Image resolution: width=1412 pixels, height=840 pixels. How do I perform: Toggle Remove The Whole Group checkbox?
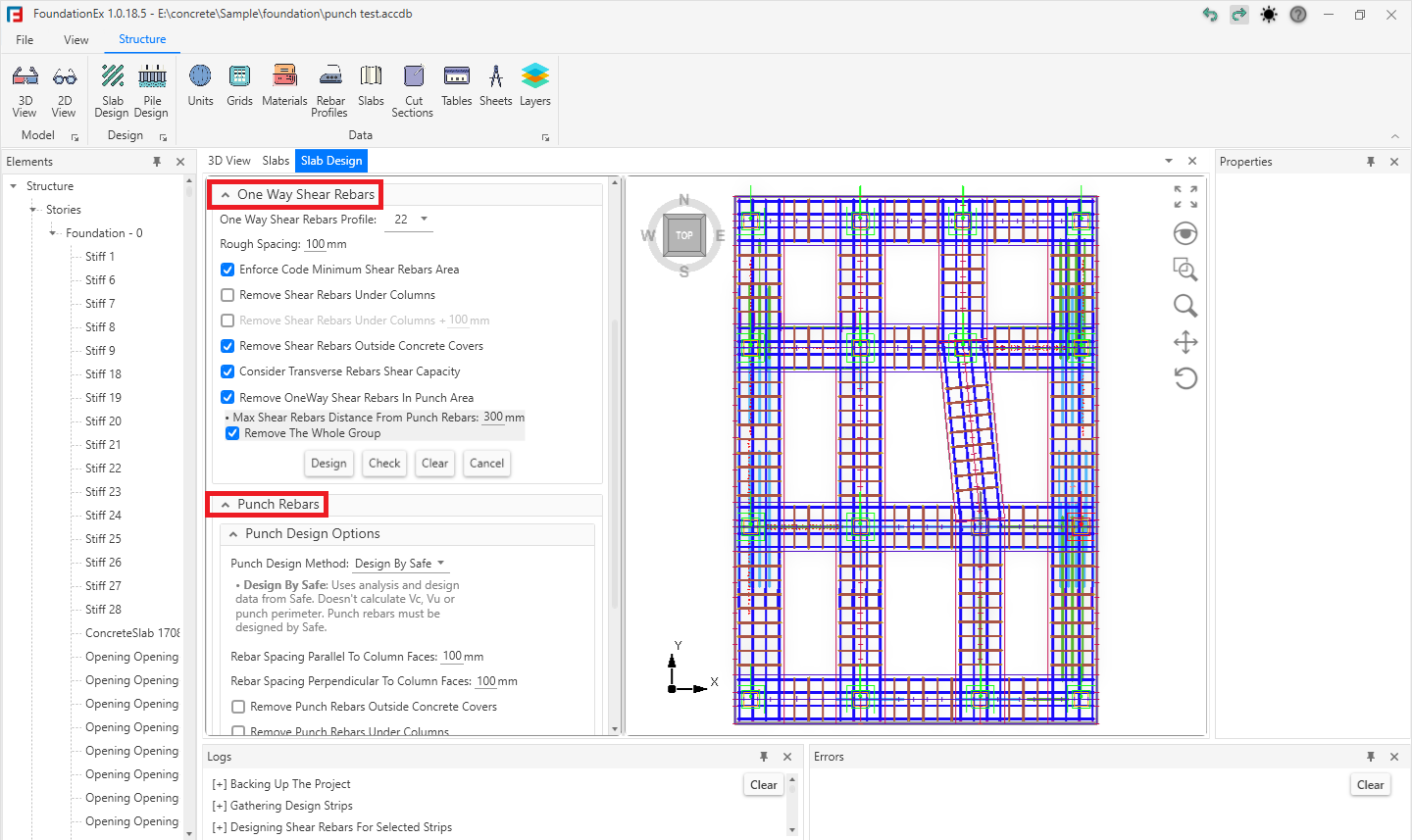(232, 433)
